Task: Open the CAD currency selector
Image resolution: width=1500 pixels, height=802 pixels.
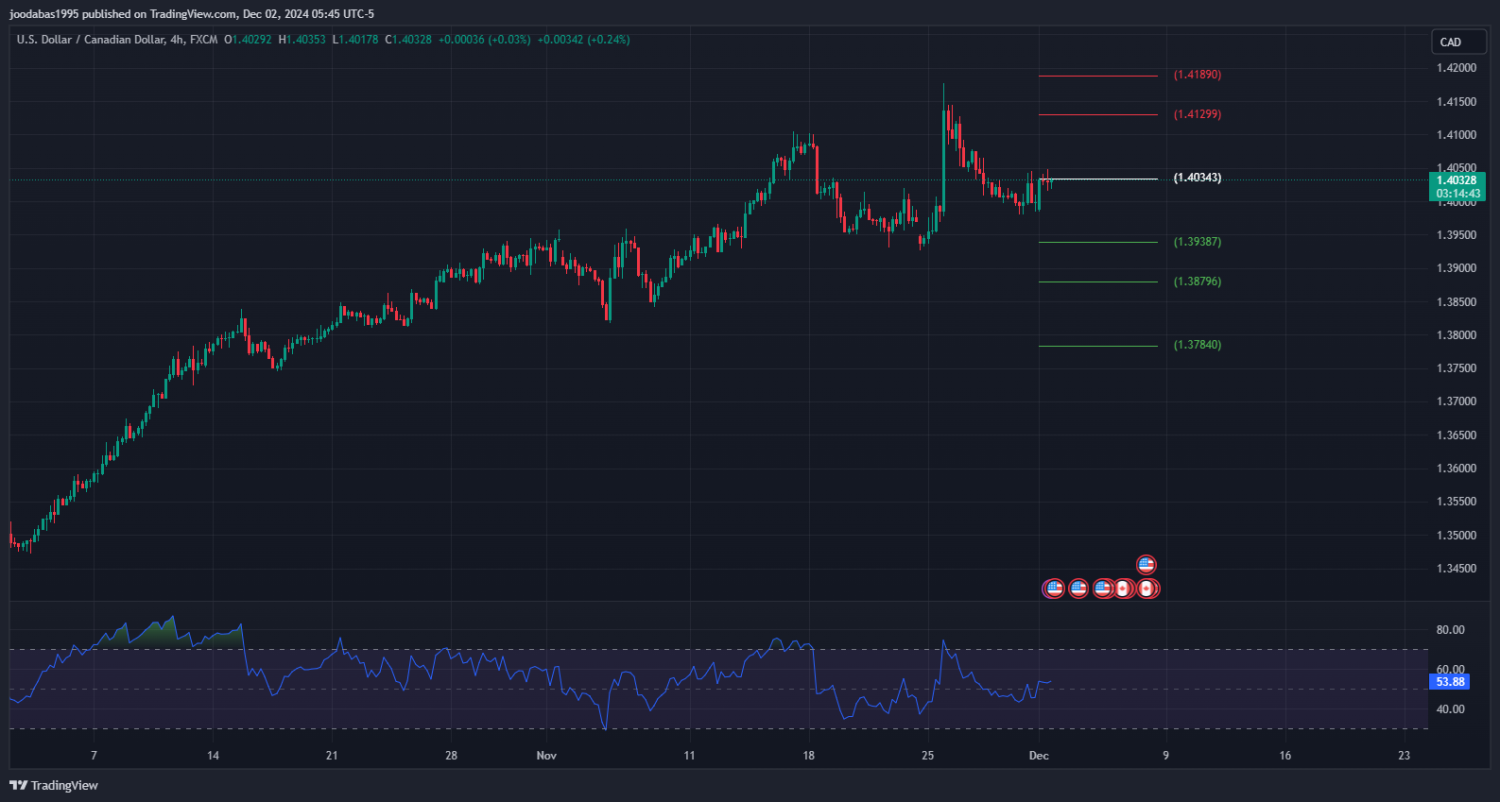Action: pos(1450,42)
